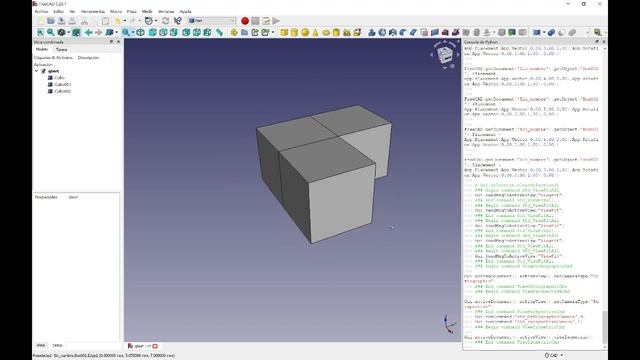Create a Part torus primitive
The width and height of the screenshot is (640, 360).
click(x=326, y=32)
